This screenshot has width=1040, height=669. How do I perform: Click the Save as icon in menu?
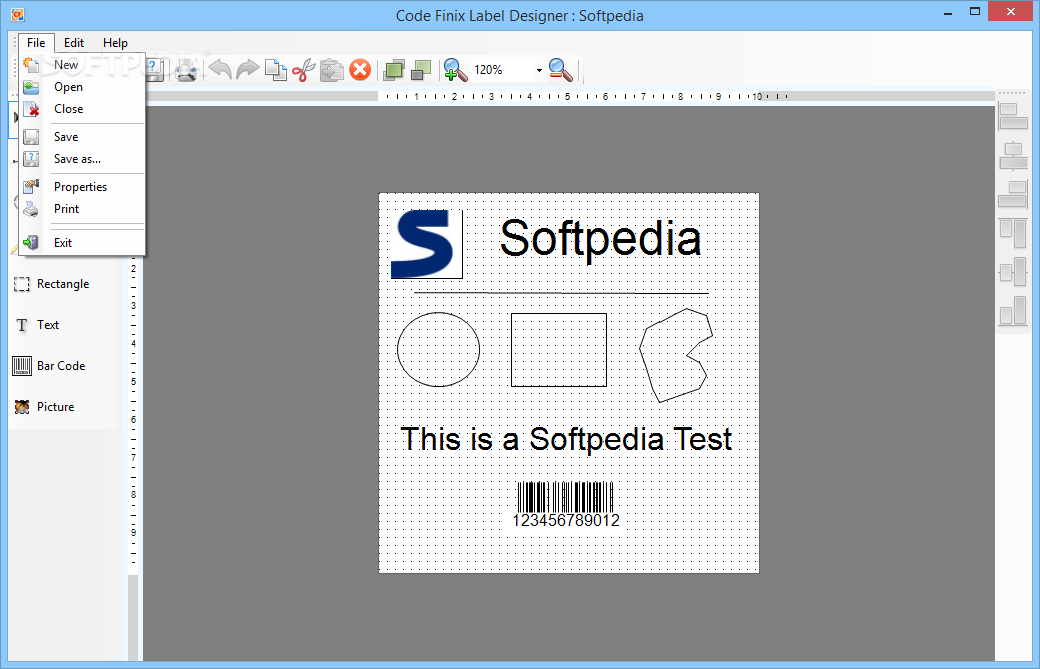pos(31,159)
